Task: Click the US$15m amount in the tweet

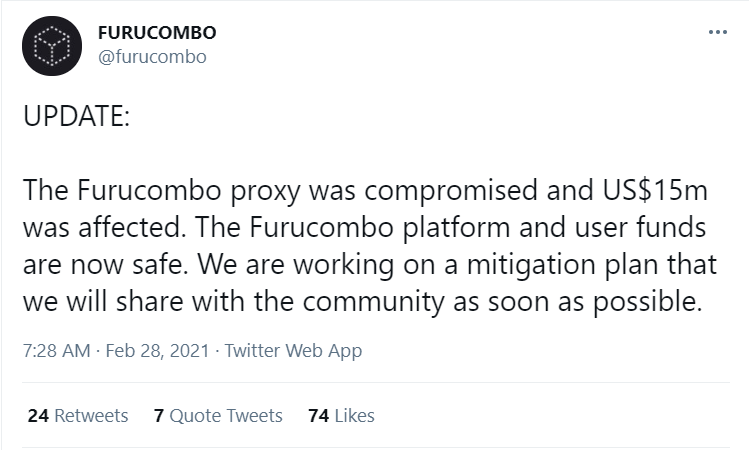Action: click(656, 190)
